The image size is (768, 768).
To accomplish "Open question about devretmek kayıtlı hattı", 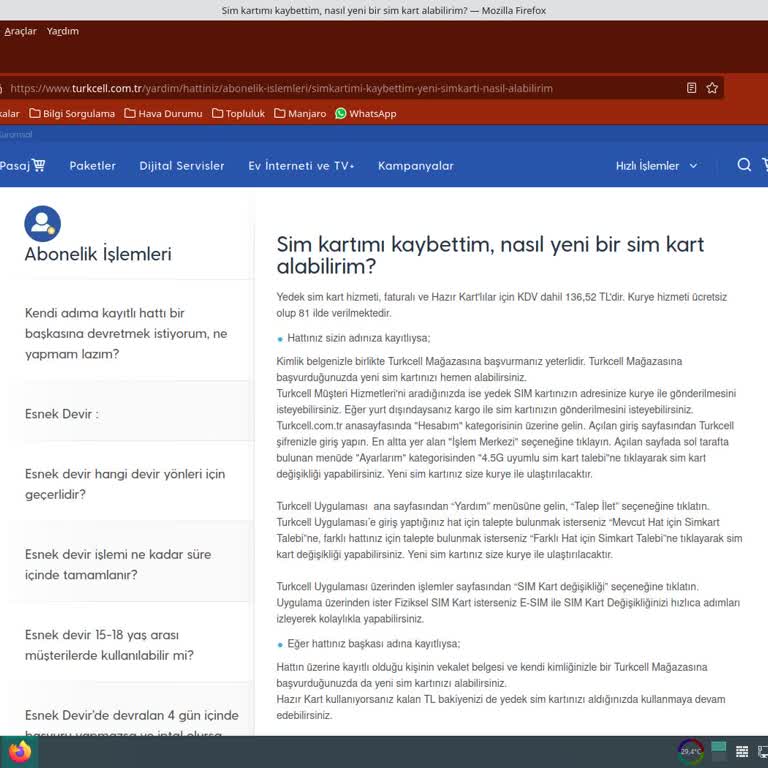I will click(x=126, y=333).
